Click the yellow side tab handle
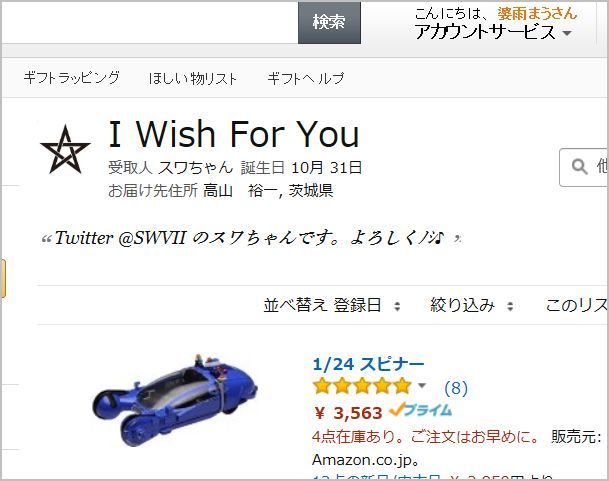This screenshot has width=609, height=481. tap(3, 279)
